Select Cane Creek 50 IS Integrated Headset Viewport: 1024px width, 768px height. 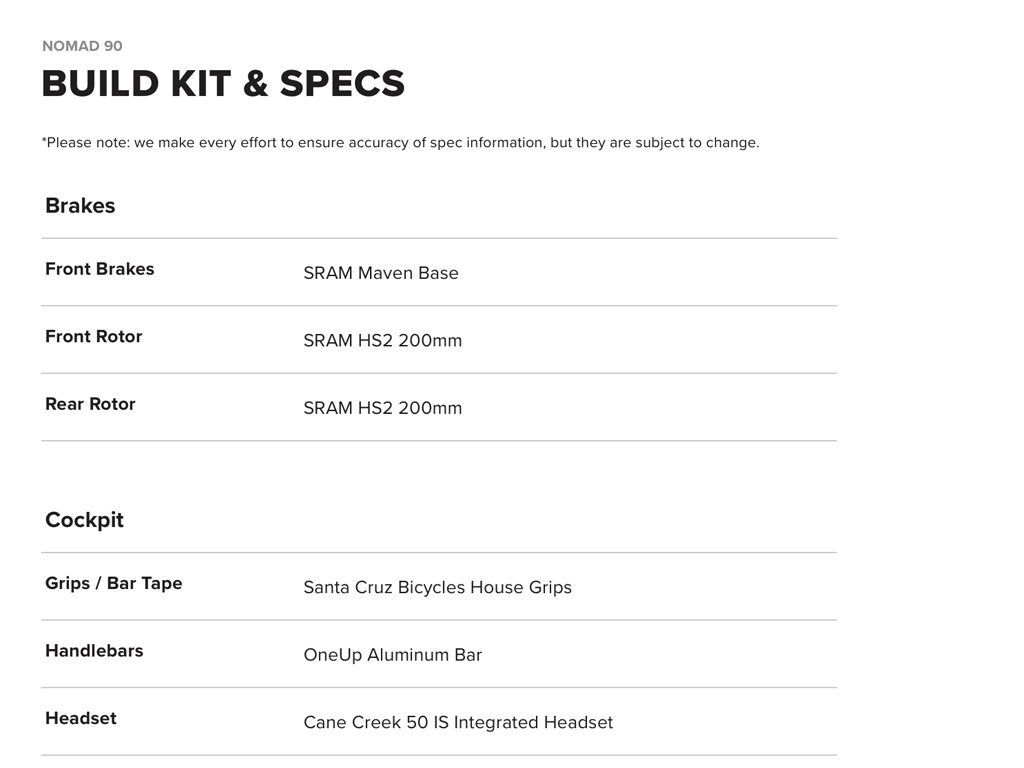pyautogui.click(x=458, y=722)
